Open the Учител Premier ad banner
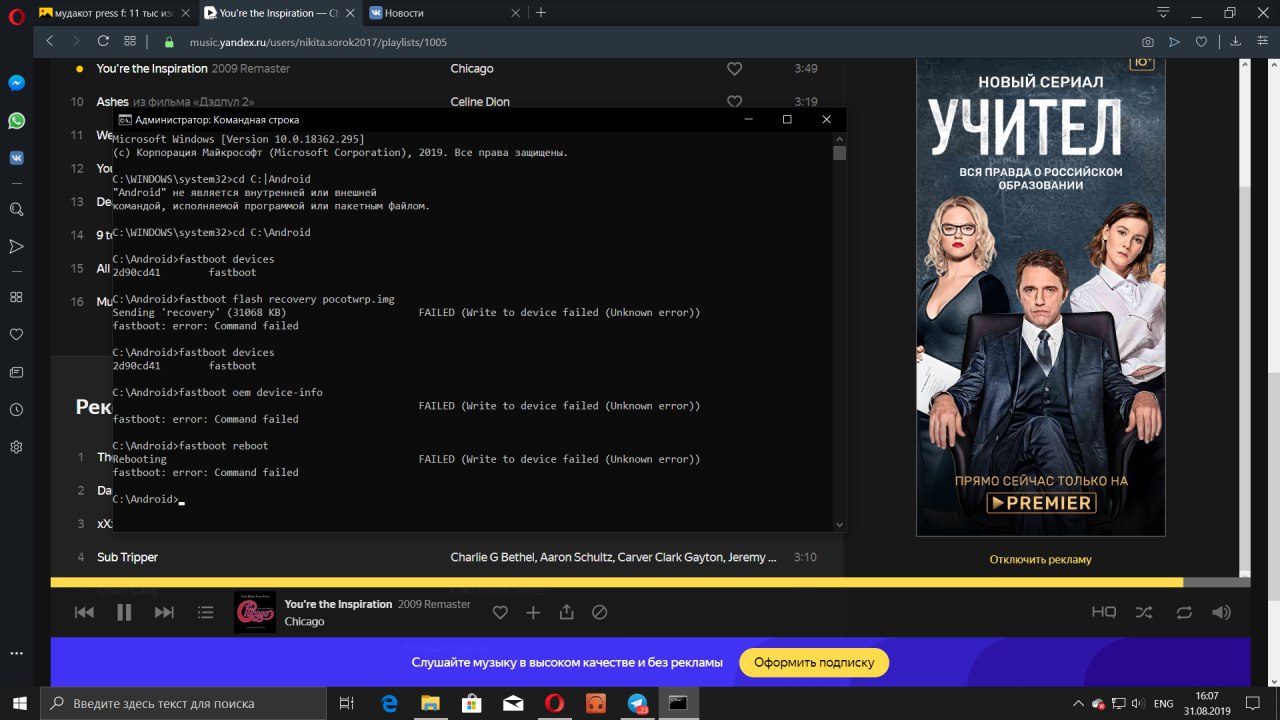This screenshot has width=1280, height=720. [1040, 297]
